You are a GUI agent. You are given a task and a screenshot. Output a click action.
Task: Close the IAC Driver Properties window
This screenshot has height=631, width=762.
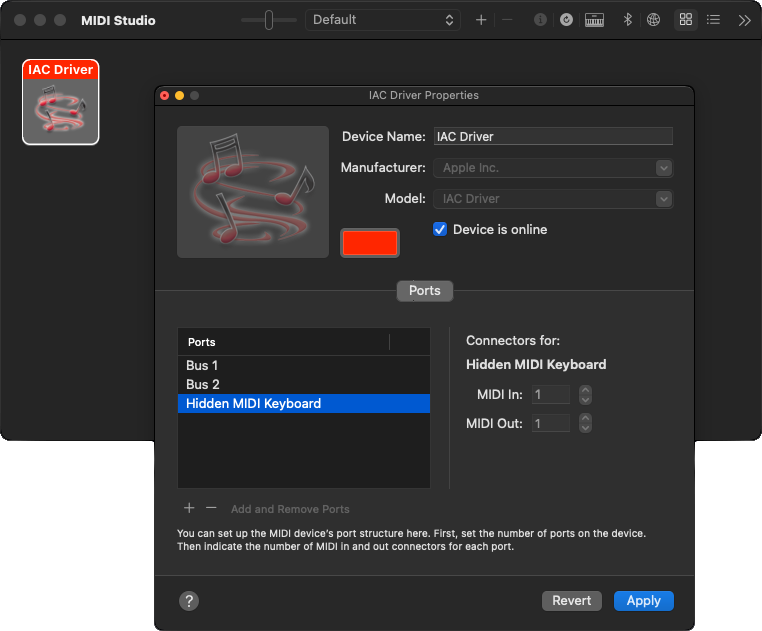tap(165, 96)
